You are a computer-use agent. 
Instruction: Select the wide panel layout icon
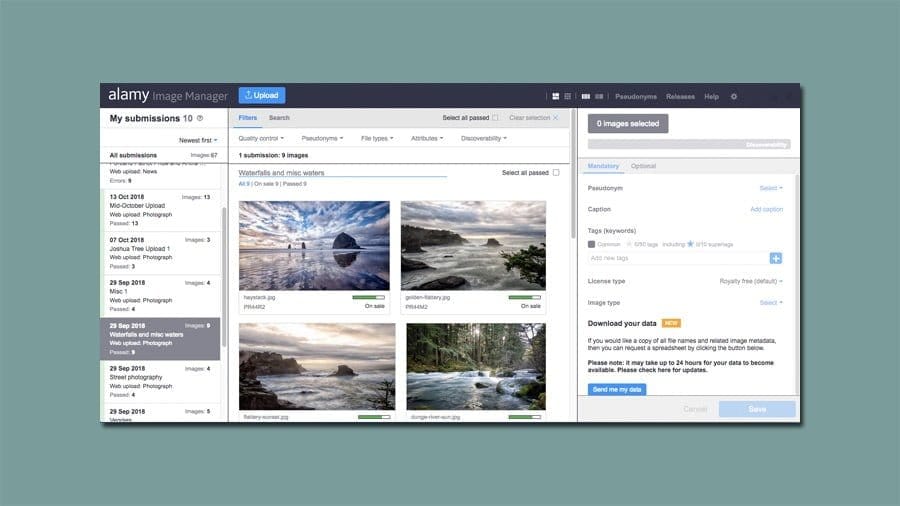tap(586, 96)
